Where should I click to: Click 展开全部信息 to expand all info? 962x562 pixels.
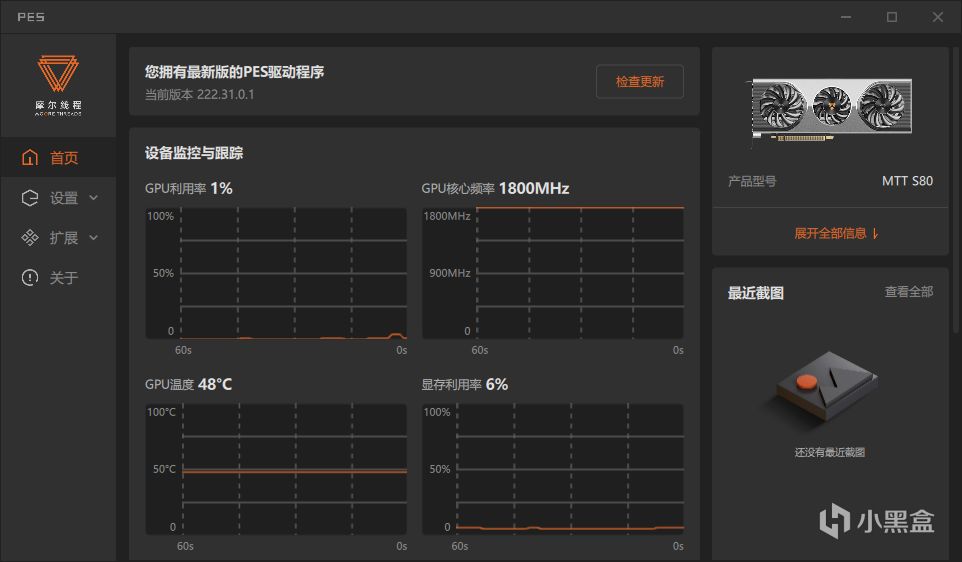tap(837, 233)
